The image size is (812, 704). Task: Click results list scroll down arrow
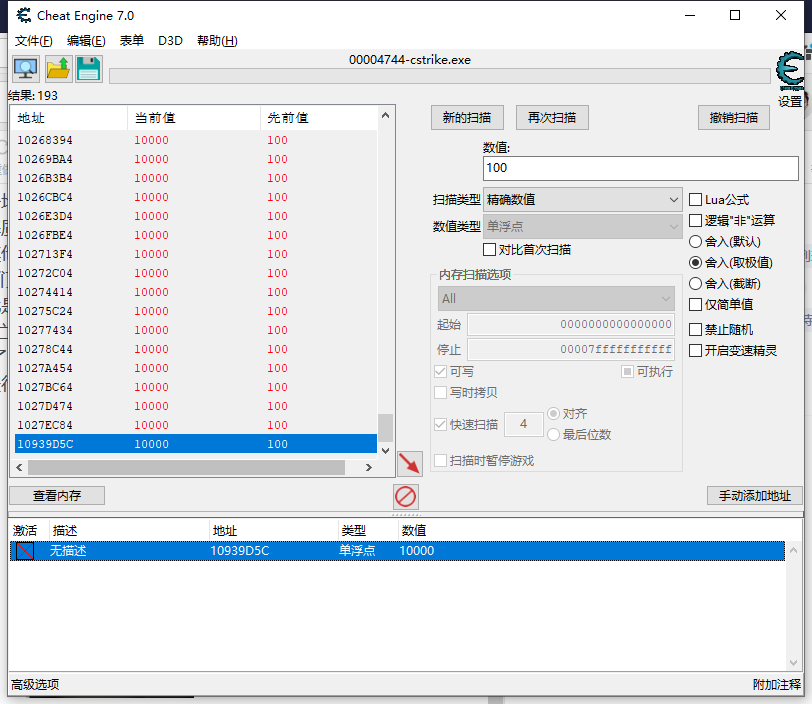[385, 451]
